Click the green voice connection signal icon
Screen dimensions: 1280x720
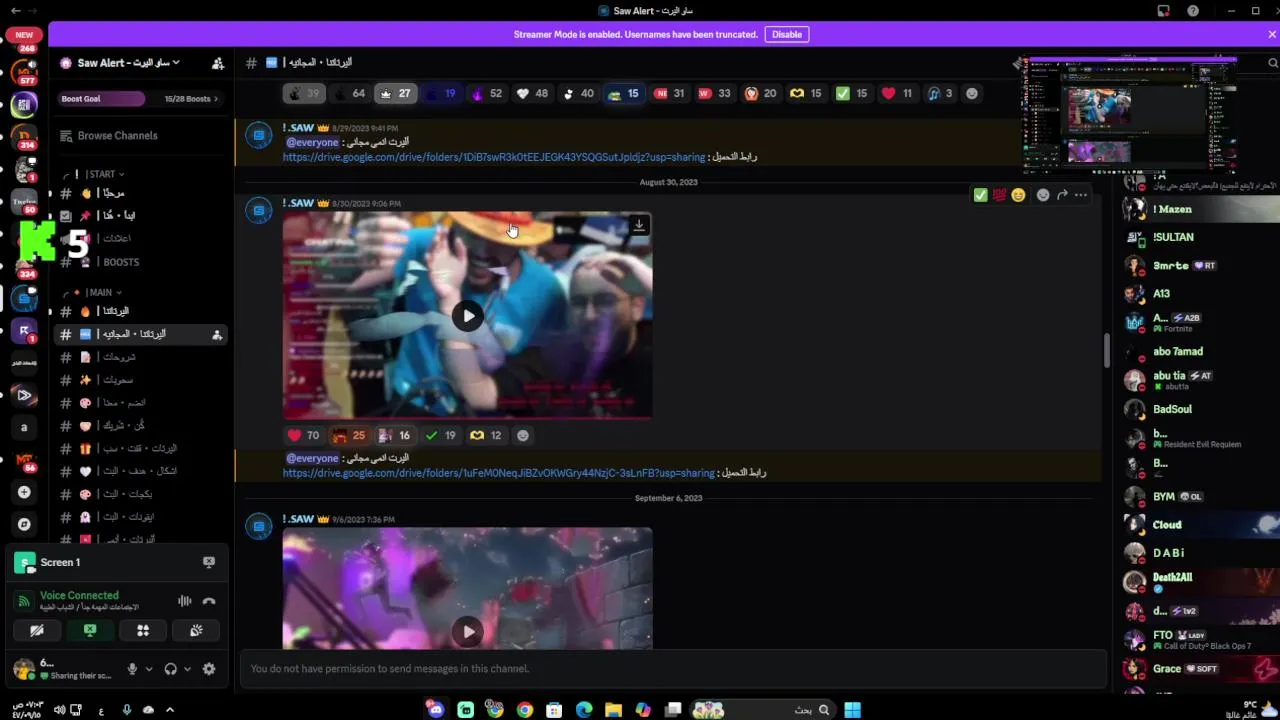(x=24, y=601)
